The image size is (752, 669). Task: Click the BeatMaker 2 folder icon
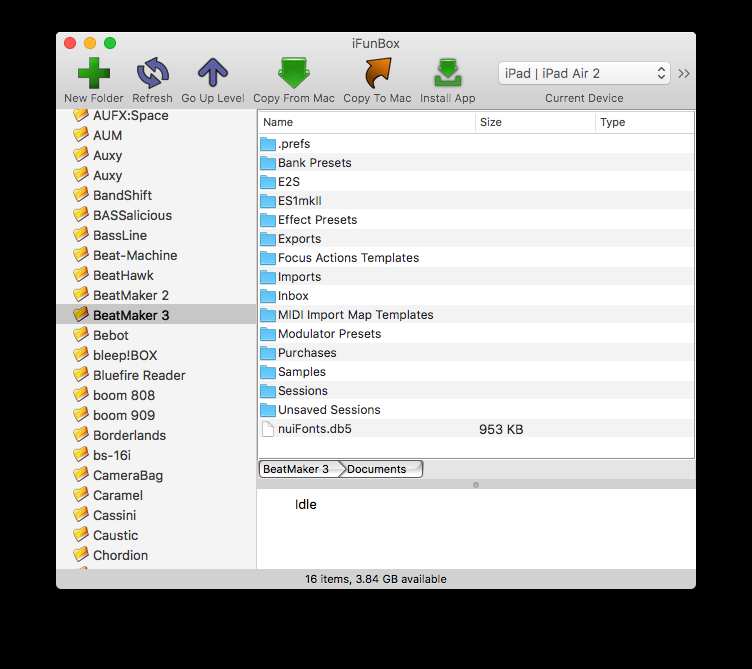click(x=81, y=295)
